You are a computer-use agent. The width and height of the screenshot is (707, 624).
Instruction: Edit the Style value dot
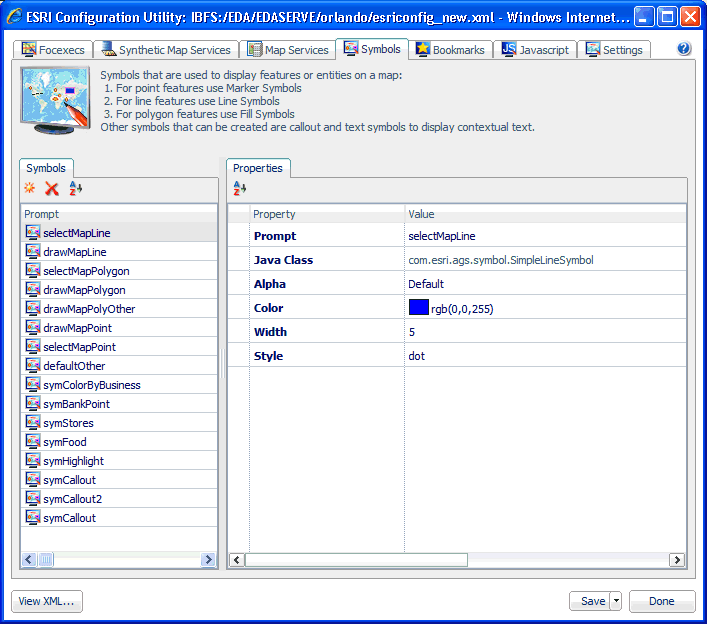[x=546, y=356]
